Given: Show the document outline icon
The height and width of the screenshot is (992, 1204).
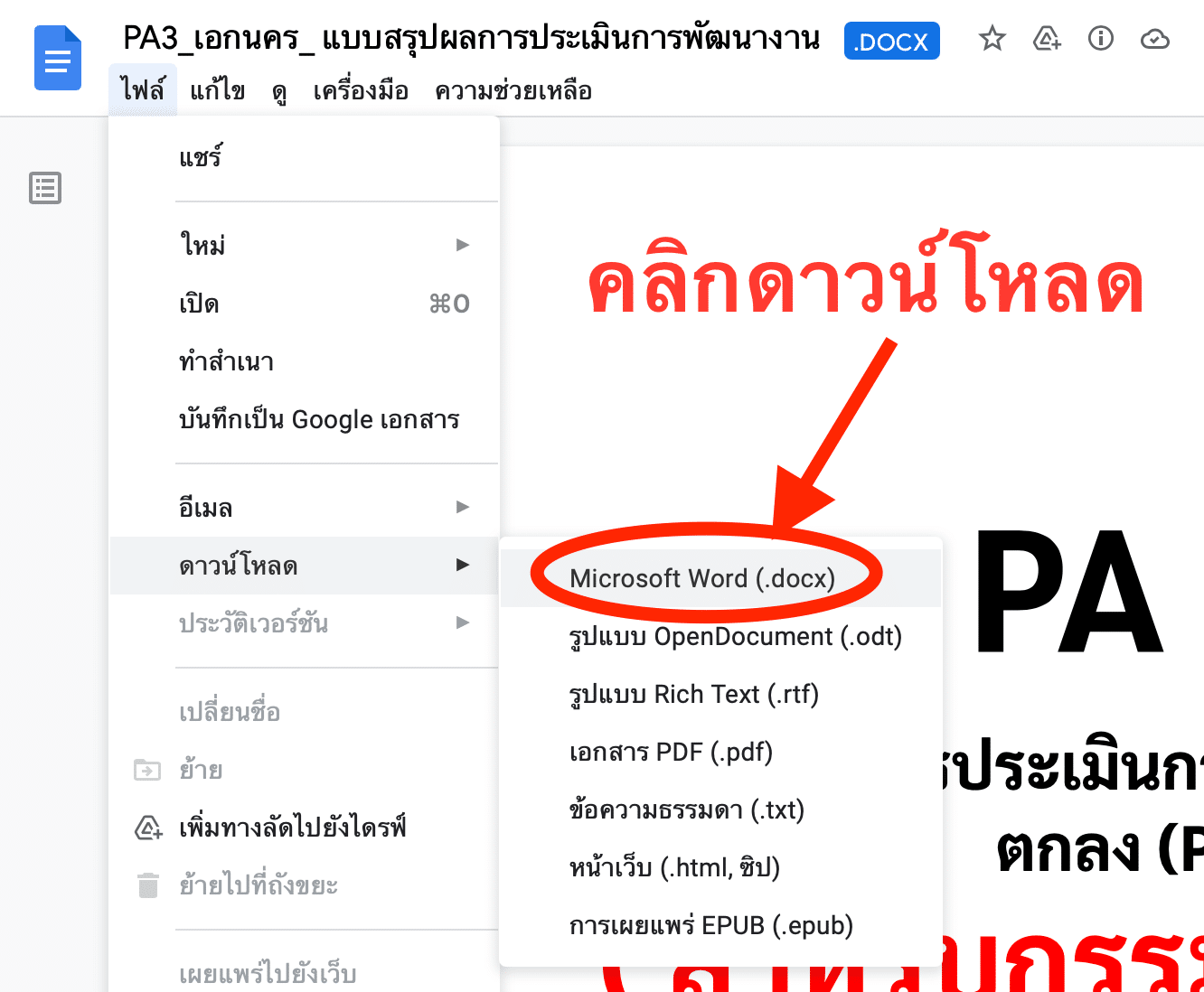Looking at the screenshot, I should click(45, 188).
